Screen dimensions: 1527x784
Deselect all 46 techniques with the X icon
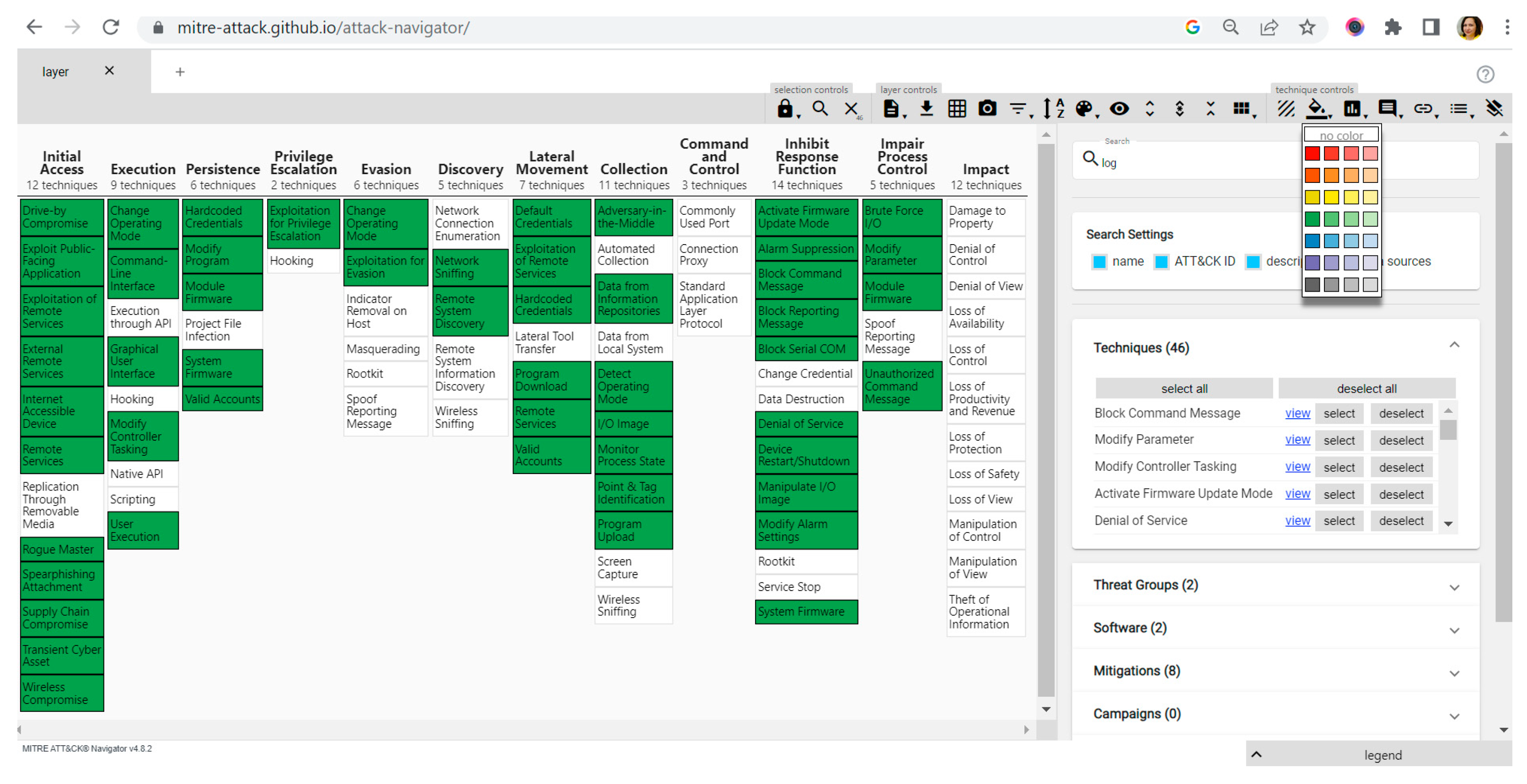pyautogui.click(x=851, y=109)
